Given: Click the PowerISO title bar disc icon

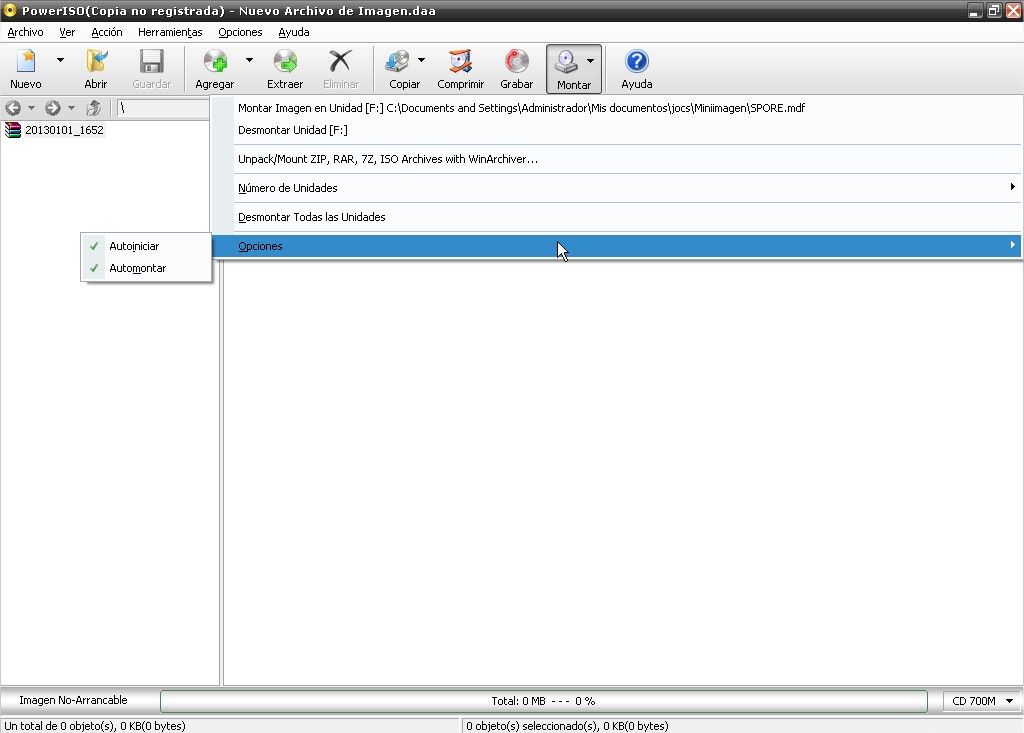Looking at the screenshot, I should tap(10, 10).
